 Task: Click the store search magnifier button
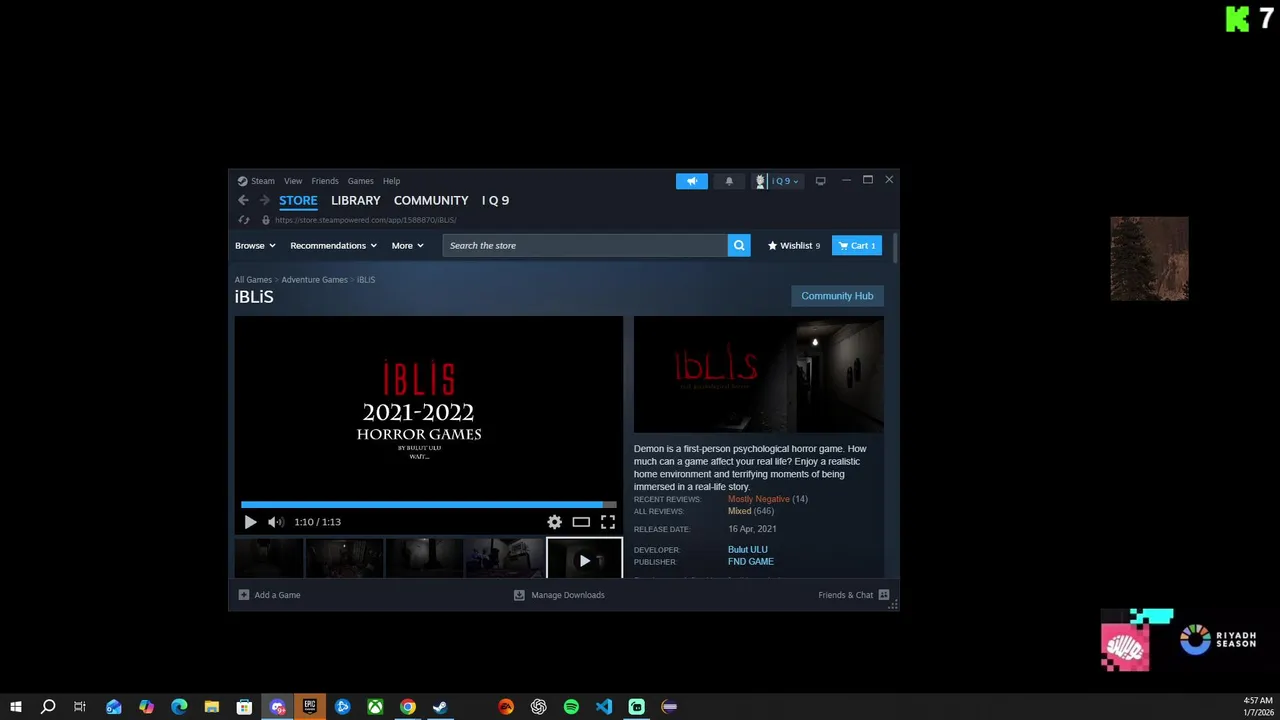pos(739,245)
